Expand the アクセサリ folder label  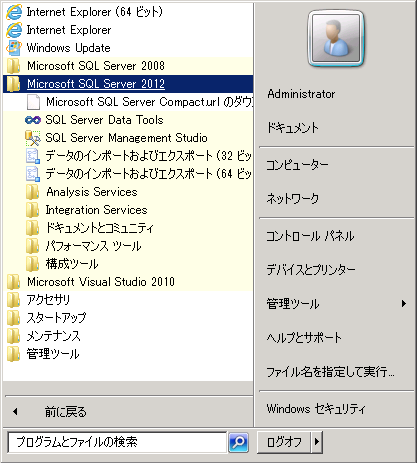[48, 300]
